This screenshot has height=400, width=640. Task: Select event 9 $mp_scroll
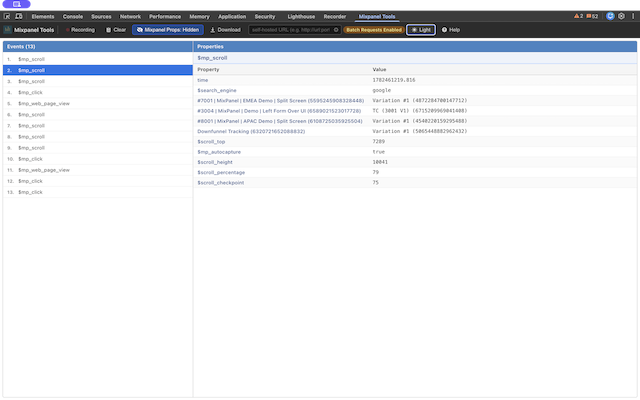coord(98,148)
